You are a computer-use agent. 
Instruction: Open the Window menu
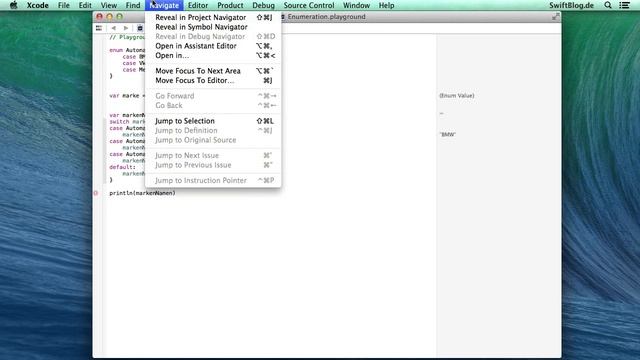click(x=356, y=5)
